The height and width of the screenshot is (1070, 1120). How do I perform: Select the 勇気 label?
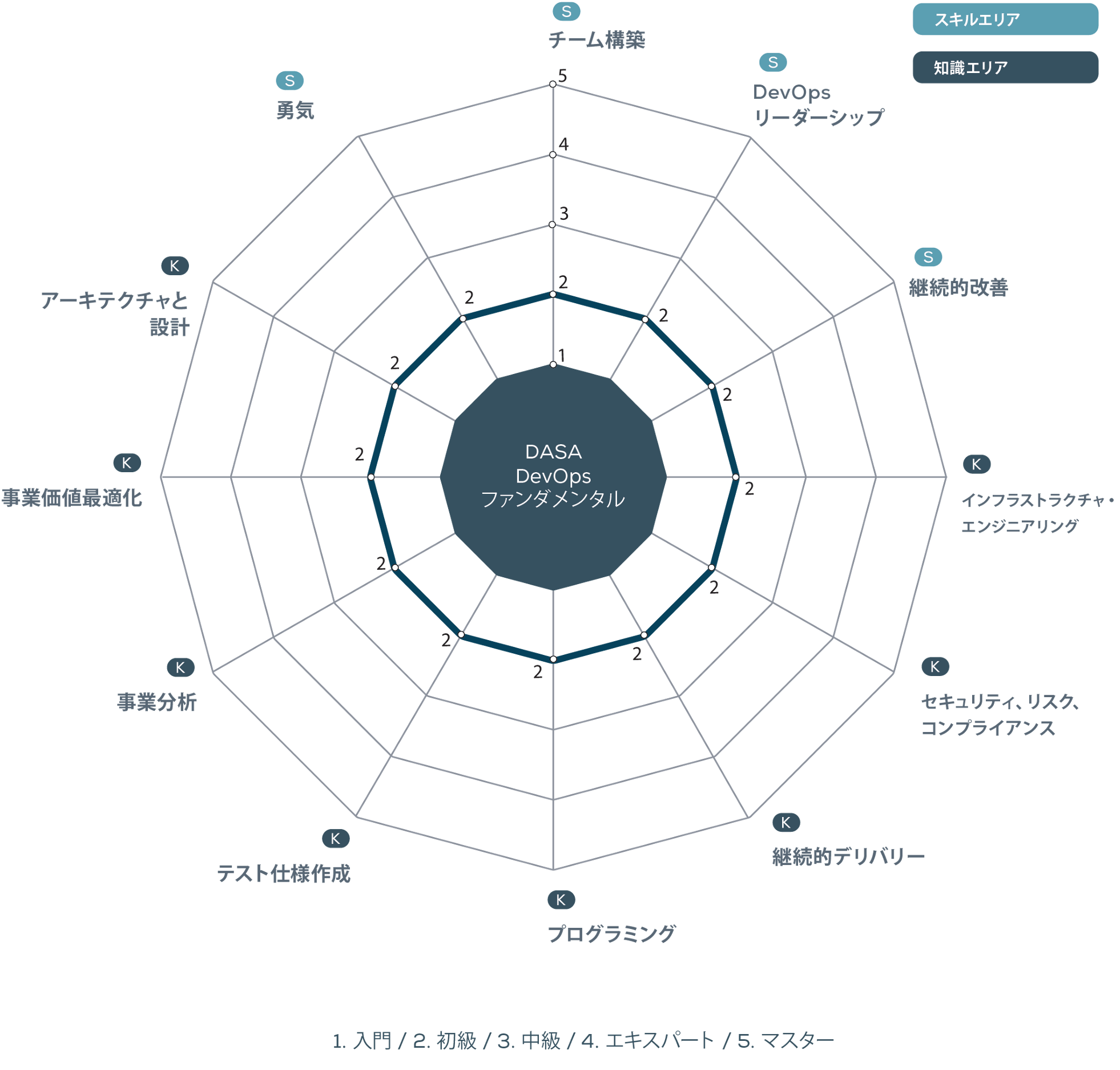coord(295,110)
